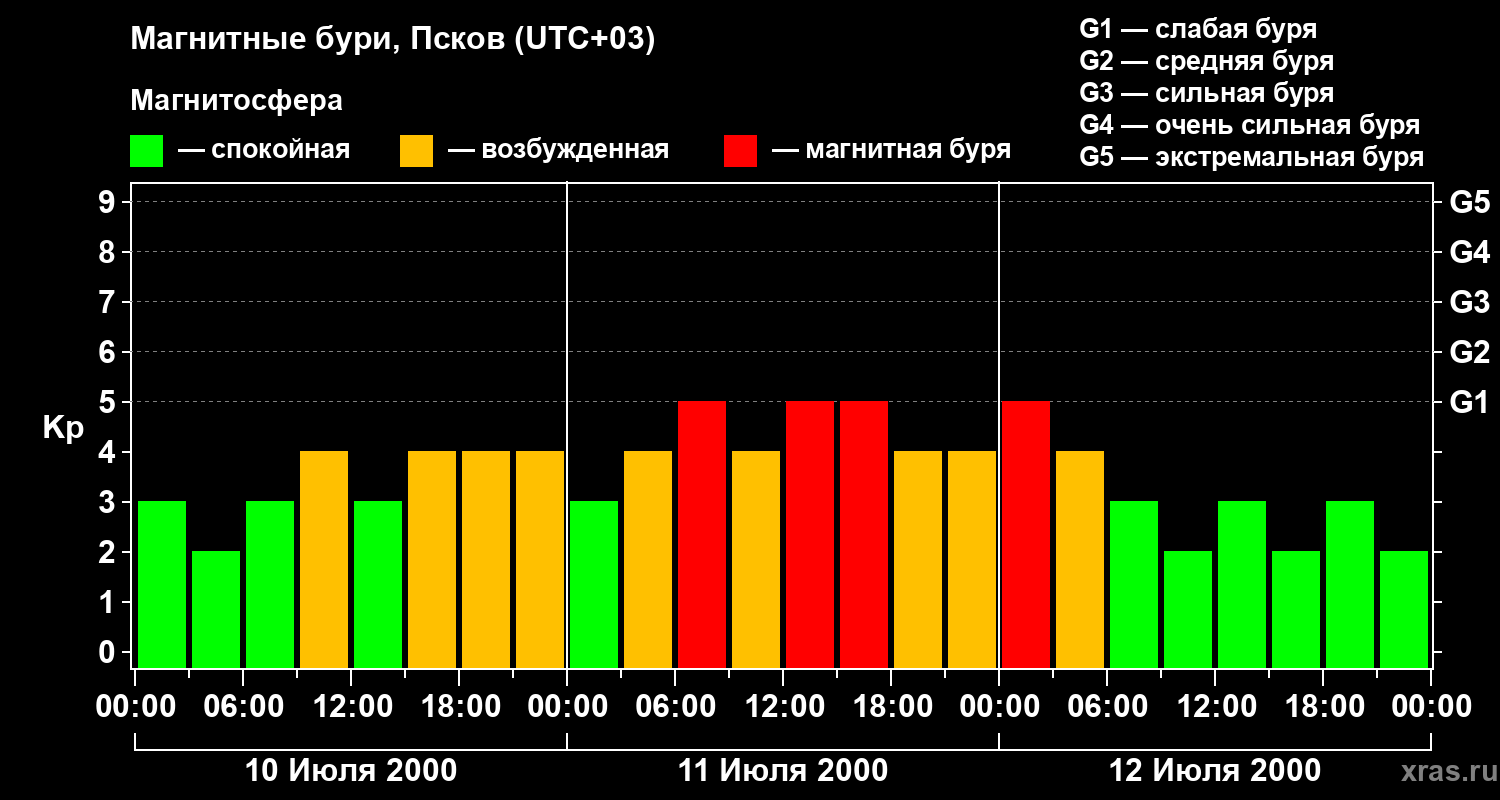Click the 06:00 time label above 12 Июля
The image size is (1500, 800).
pos(1107,707)
